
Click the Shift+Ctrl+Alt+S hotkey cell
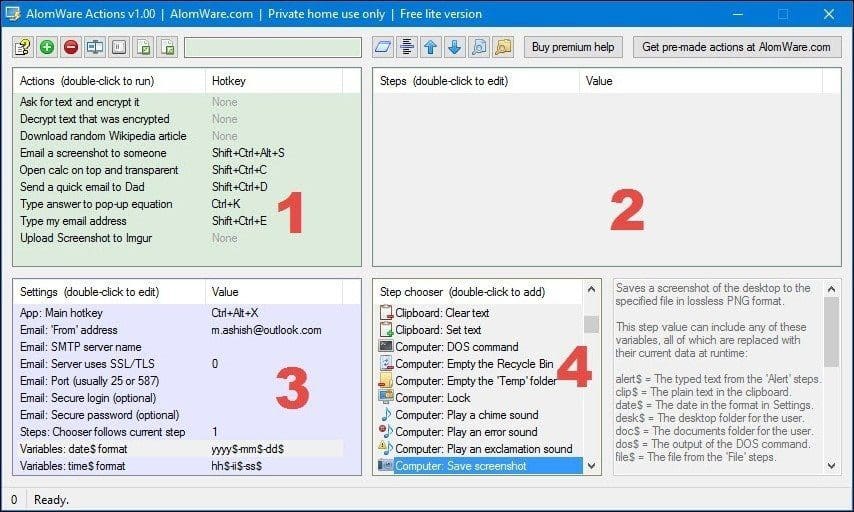[248, 153]
